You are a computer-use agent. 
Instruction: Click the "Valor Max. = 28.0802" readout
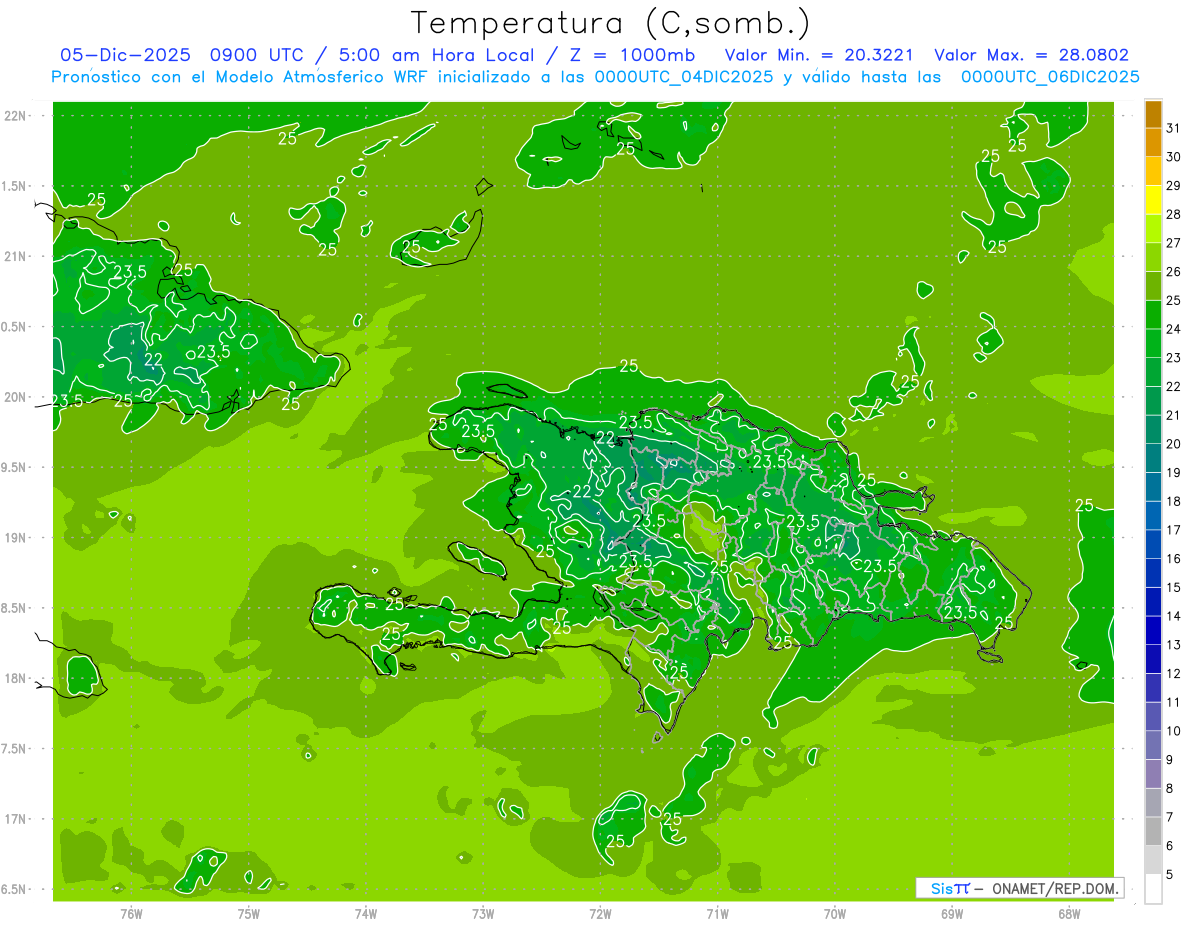[1031, 55]
